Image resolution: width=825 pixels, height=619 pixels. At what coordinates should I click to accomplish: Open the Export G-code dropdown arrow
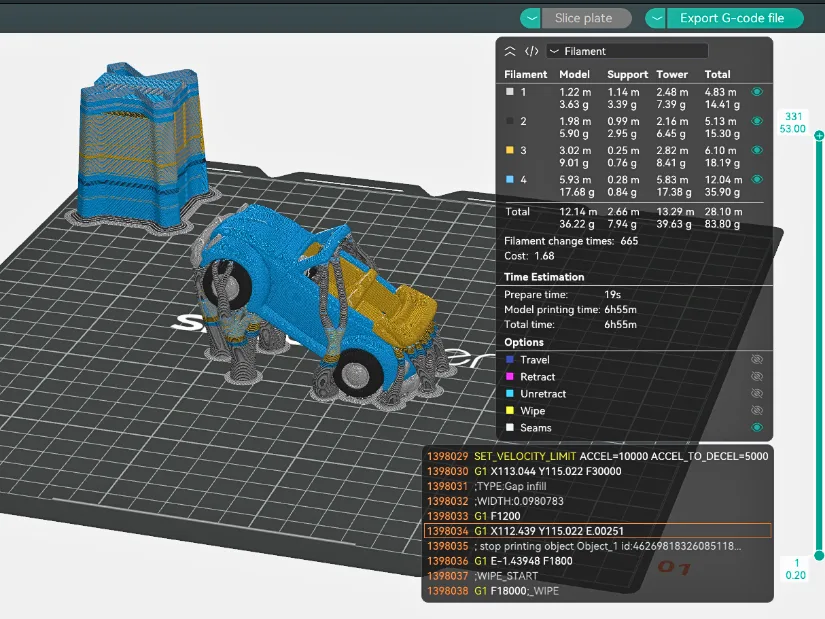(656, 18)
